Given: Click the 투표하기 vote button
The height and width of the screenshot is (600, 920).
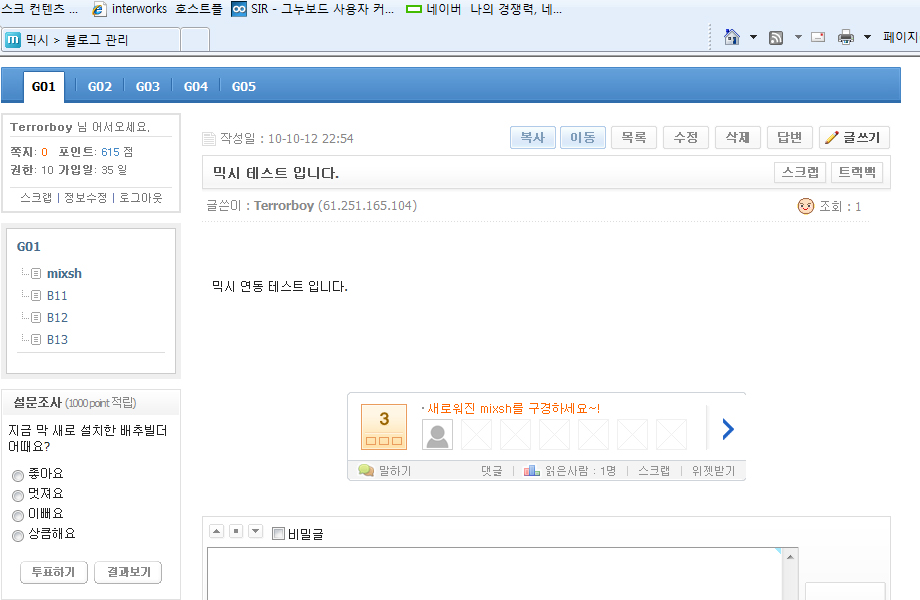Looking at the screenshot, I should point(54,572).
